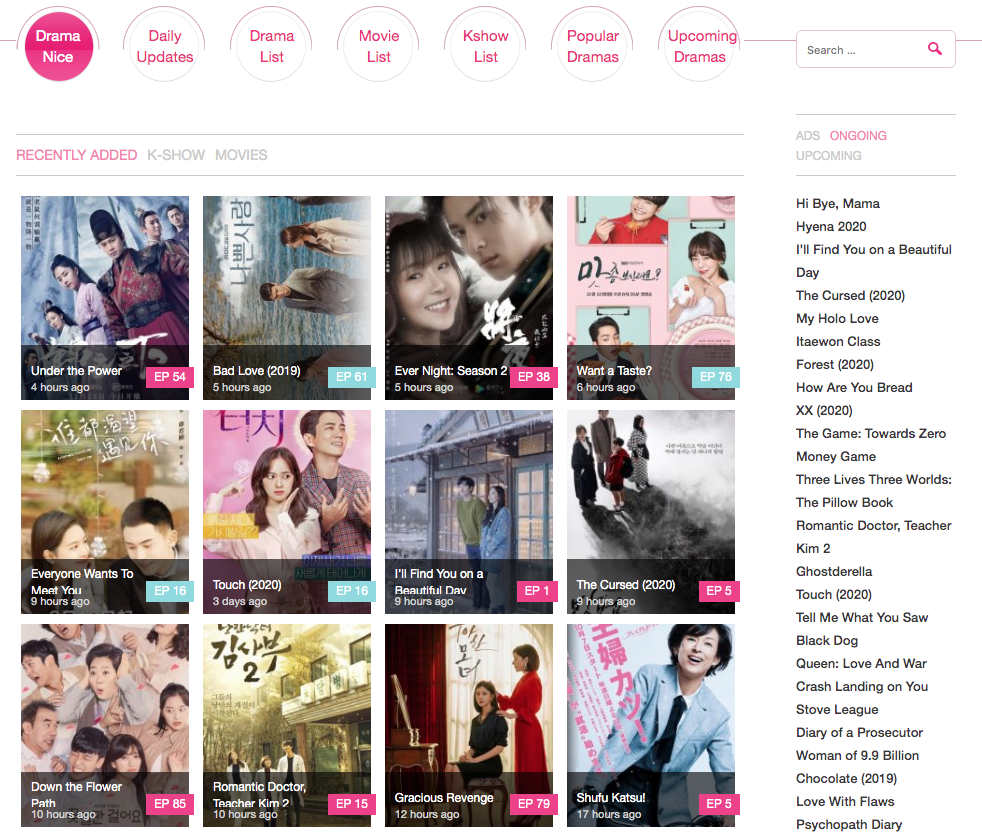Open the Want a Taste? poster
982x835 pixels.
651,298
